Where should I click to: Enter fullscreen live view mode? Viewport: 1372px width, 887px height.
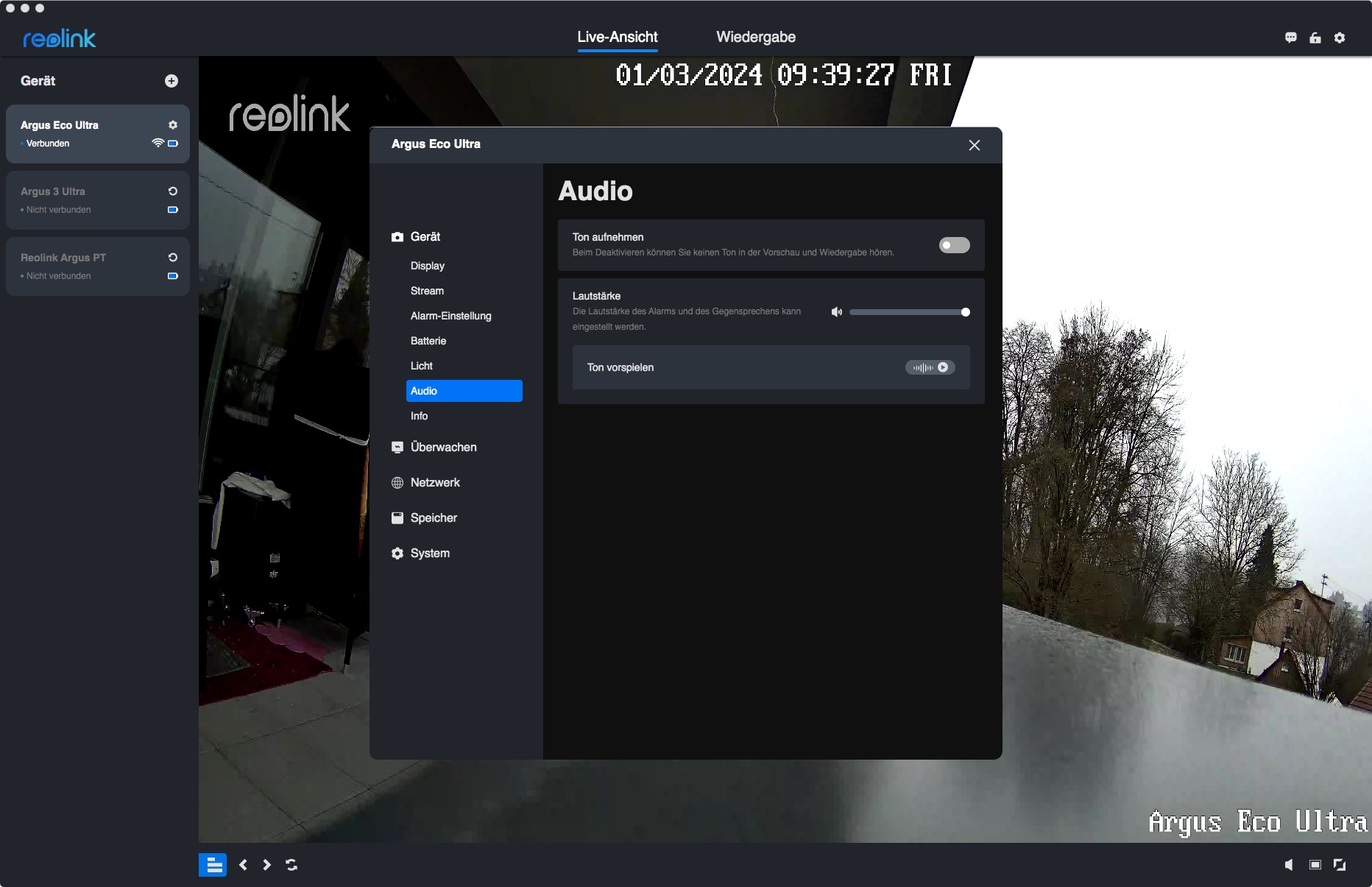pyautogui.click(x=1340, y=865)
